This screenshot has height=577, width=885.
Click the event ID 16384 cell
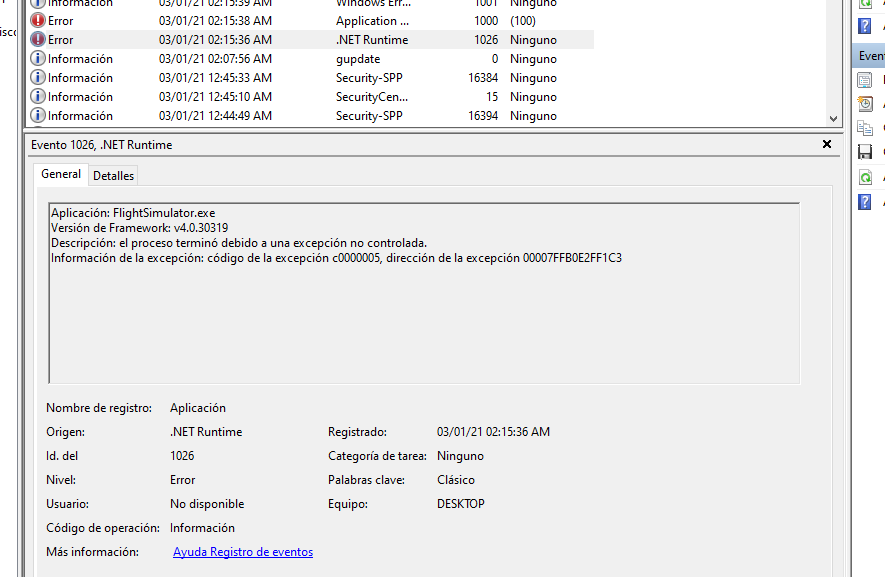(483, 77)
